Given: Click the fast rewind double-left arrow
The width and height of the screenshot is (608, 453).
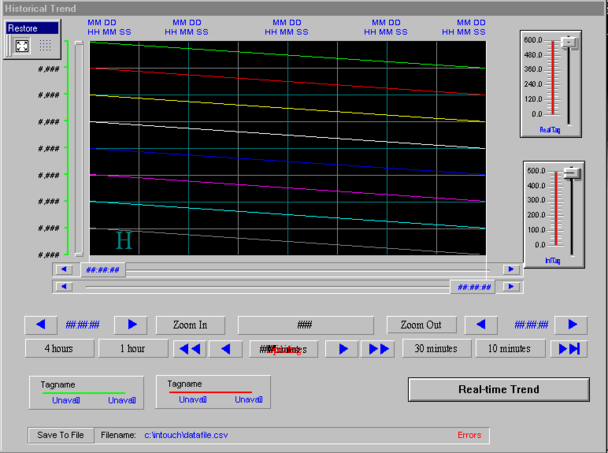Looking at the screenshot, I should tap(189, 349).
